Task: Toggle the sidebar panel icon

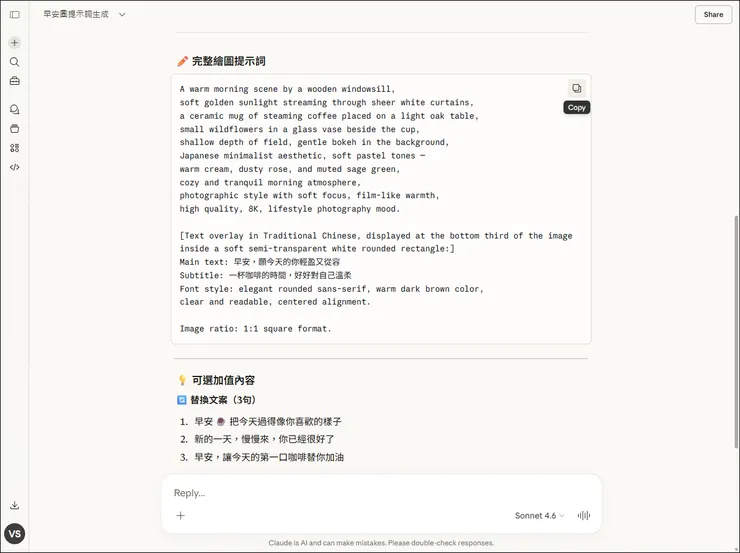Action: [x=15, y=15]
